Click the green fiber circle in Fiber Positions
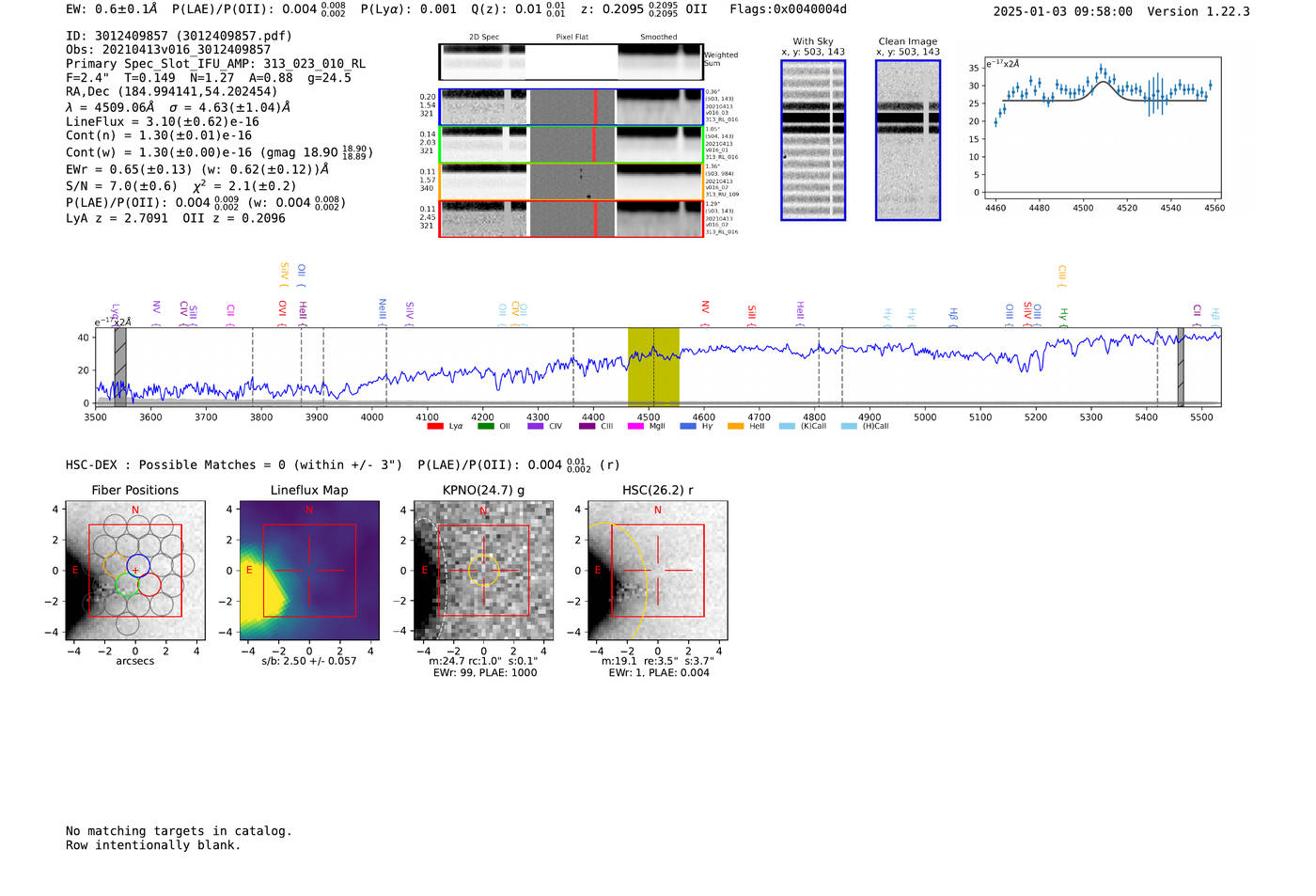 point(127,585)
